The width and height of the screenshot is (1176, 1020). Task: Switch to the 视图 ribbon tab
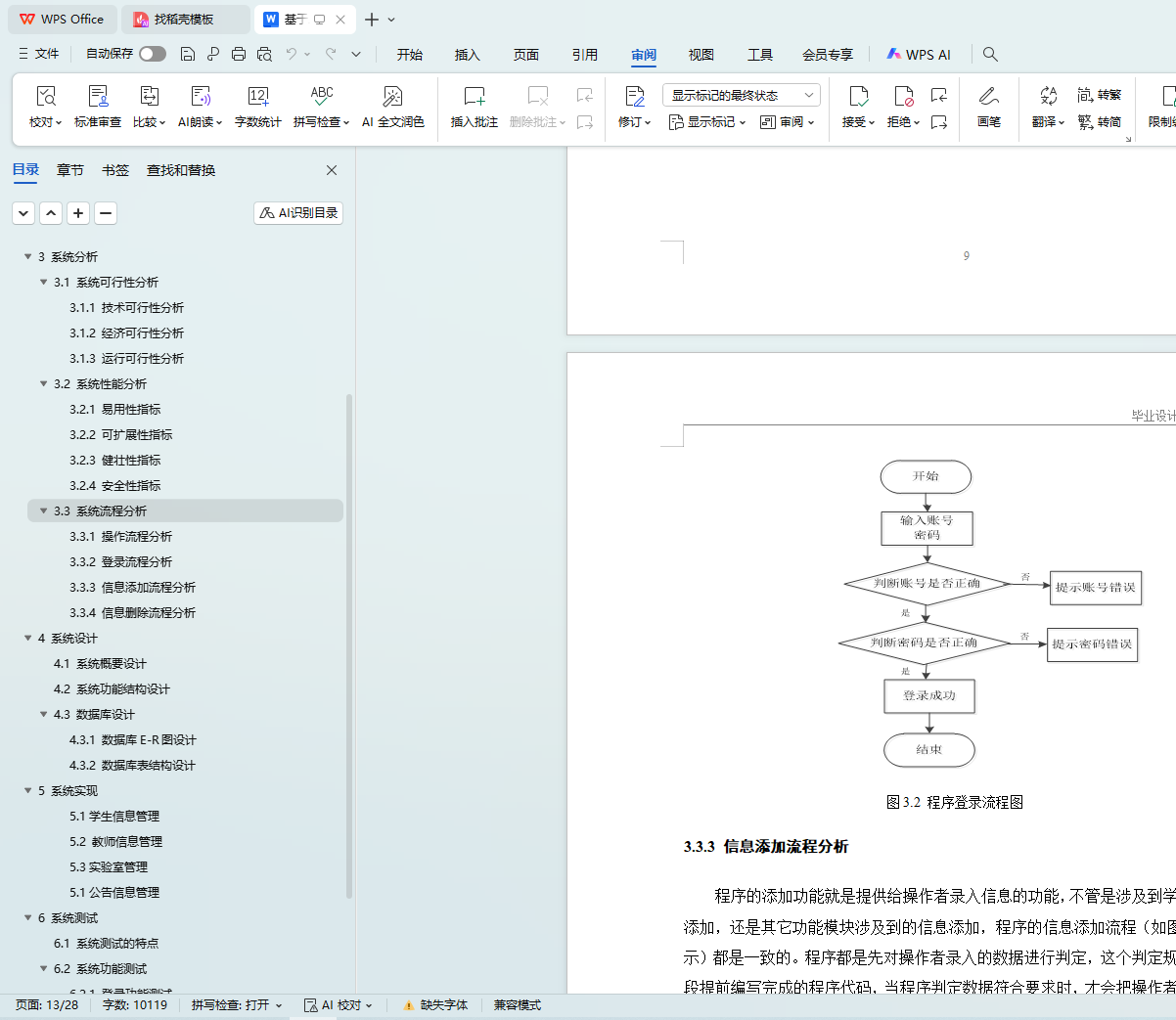tap(701, 55)
